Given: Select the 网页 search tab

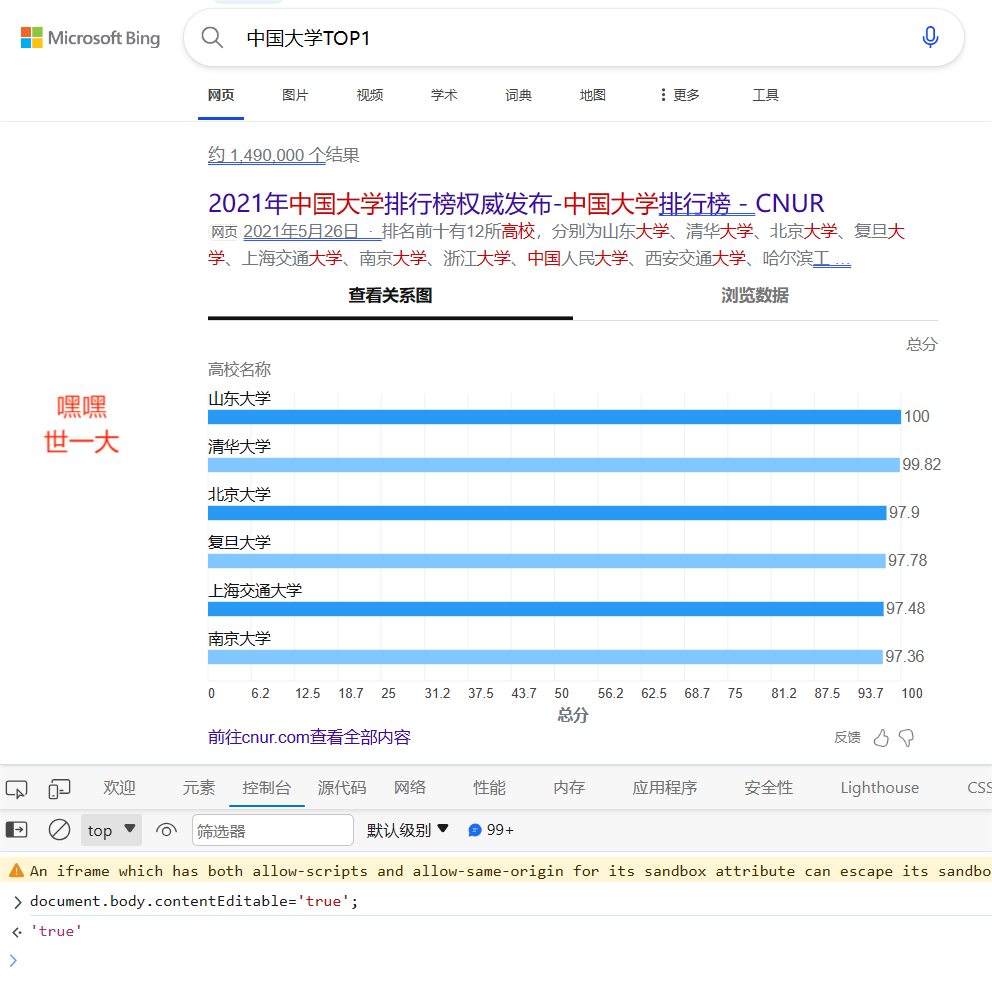Looking at the screenshot, I should (x=221, y=95).
